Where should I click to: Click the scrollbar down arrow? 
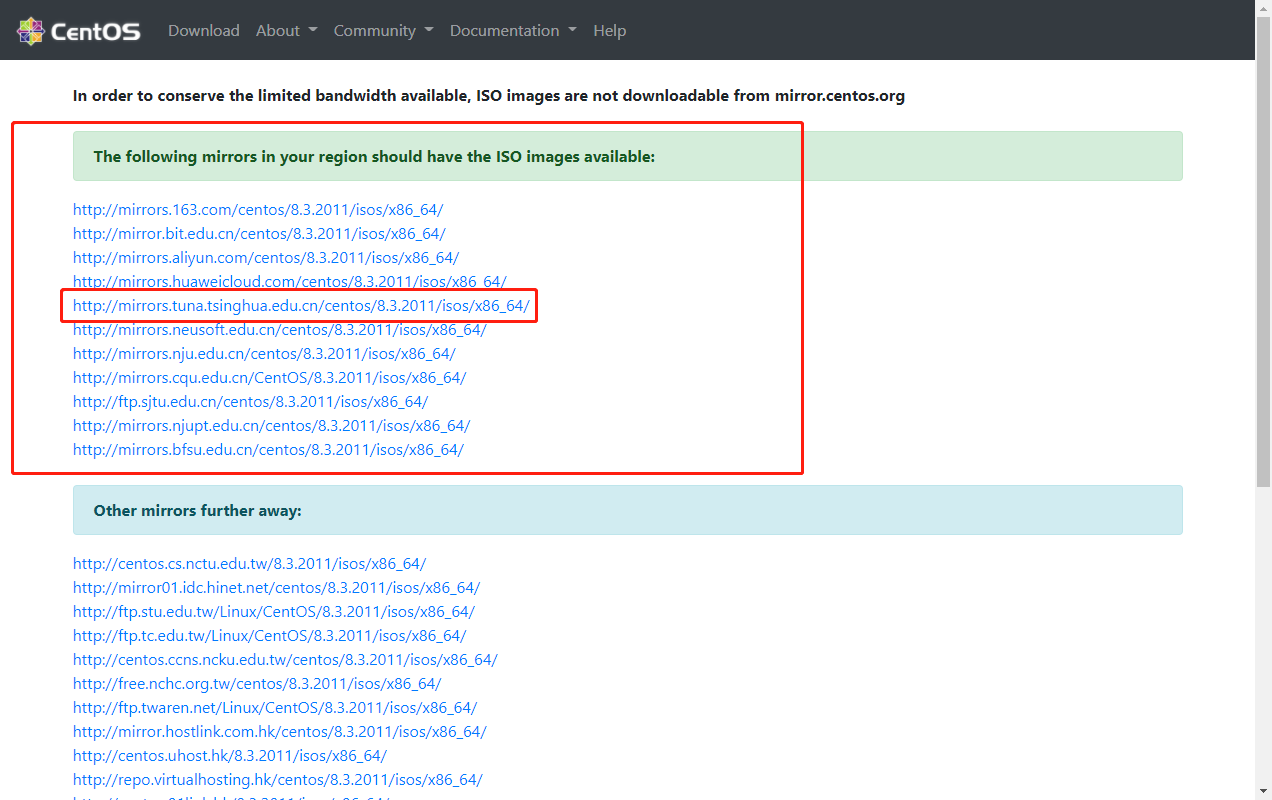1263,792
